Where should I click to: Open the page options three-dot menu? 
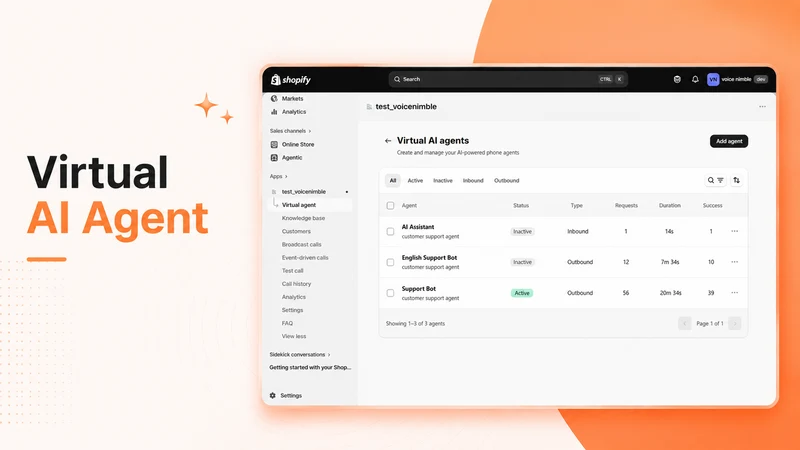(x=762, y=107)
